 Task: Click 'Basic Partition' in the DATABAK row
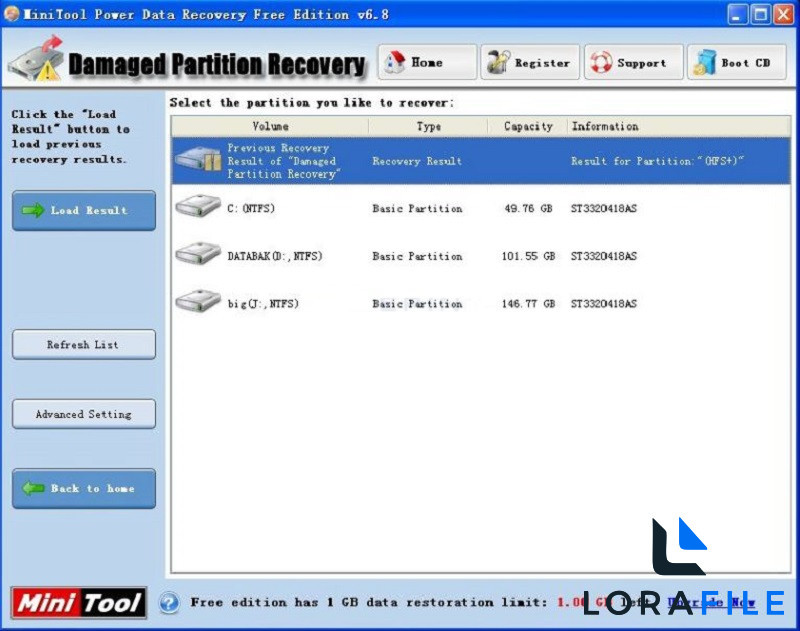click(x=417, y=256)
